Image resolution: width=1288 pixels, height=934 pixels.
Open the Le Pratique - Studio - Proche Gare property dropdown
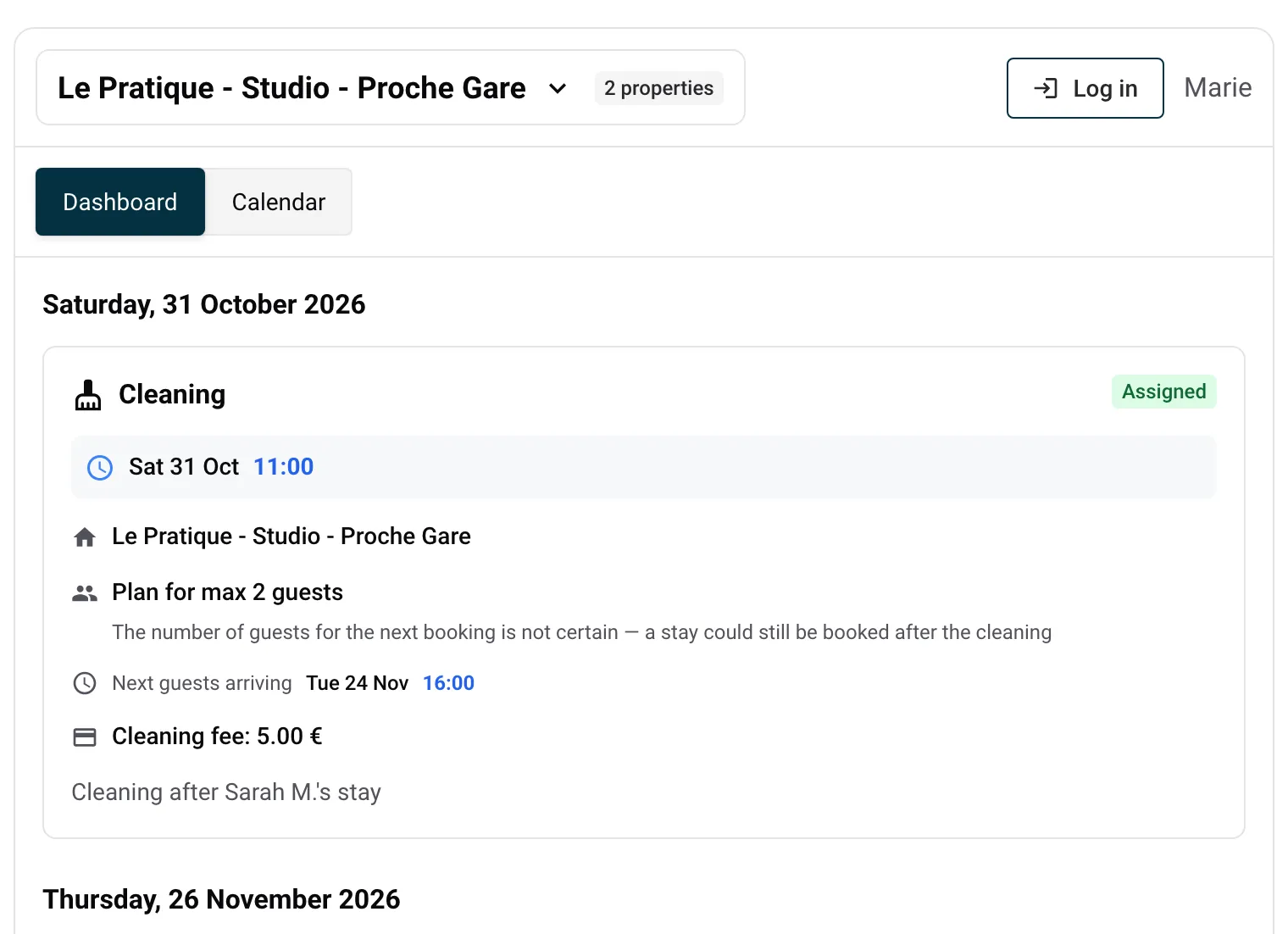point(391,87)
